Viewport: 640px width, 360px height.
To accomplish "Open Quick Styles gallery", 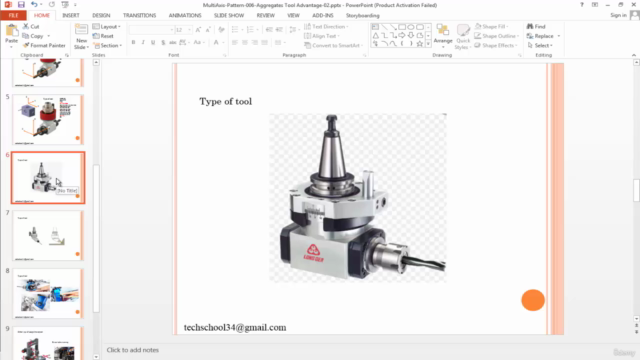I will coord(463,37).
